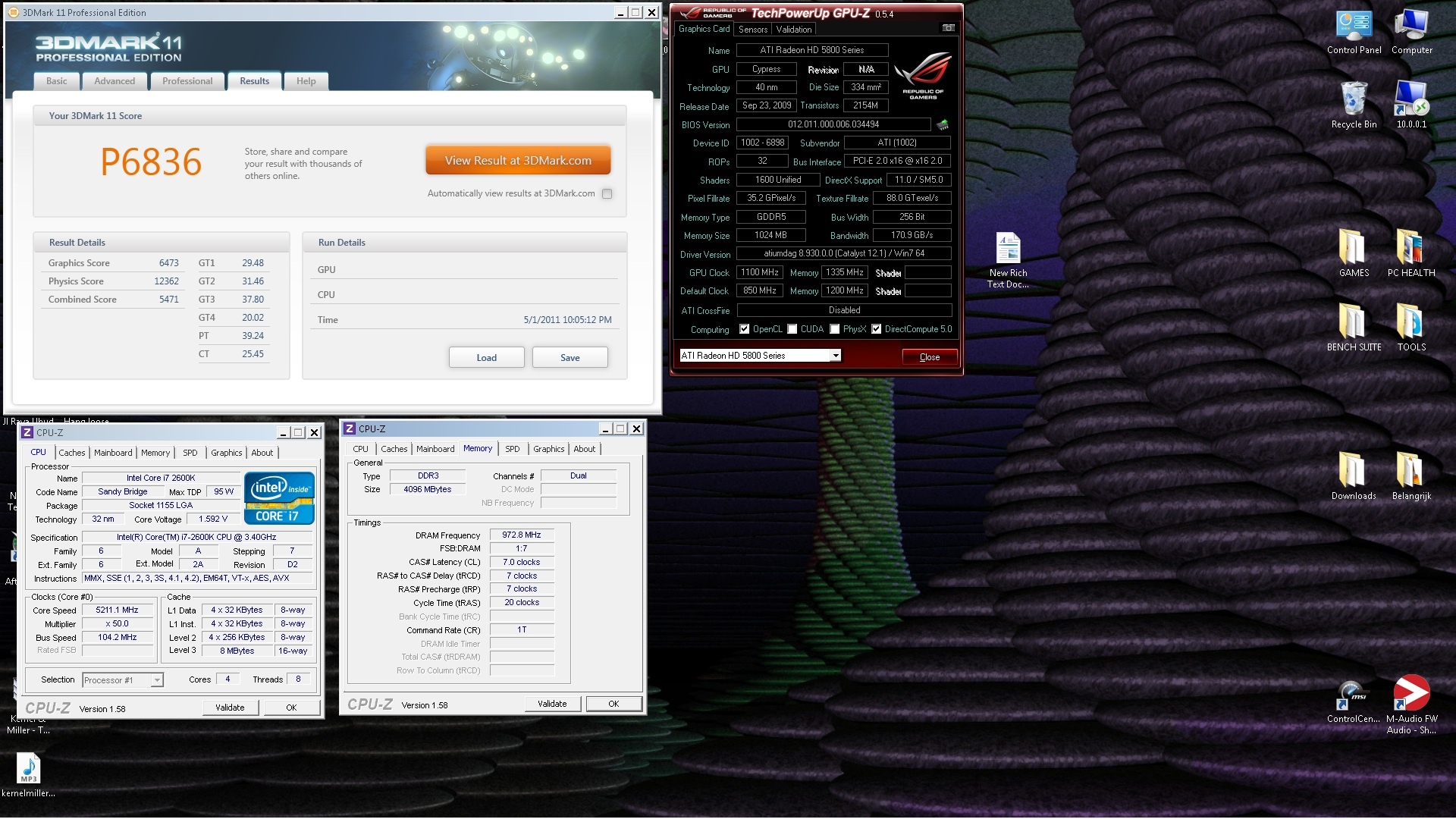This screenshot has width=1456, height=819.
Task: Open the New Rich Text Document file
Action: tap(1008, 260)
